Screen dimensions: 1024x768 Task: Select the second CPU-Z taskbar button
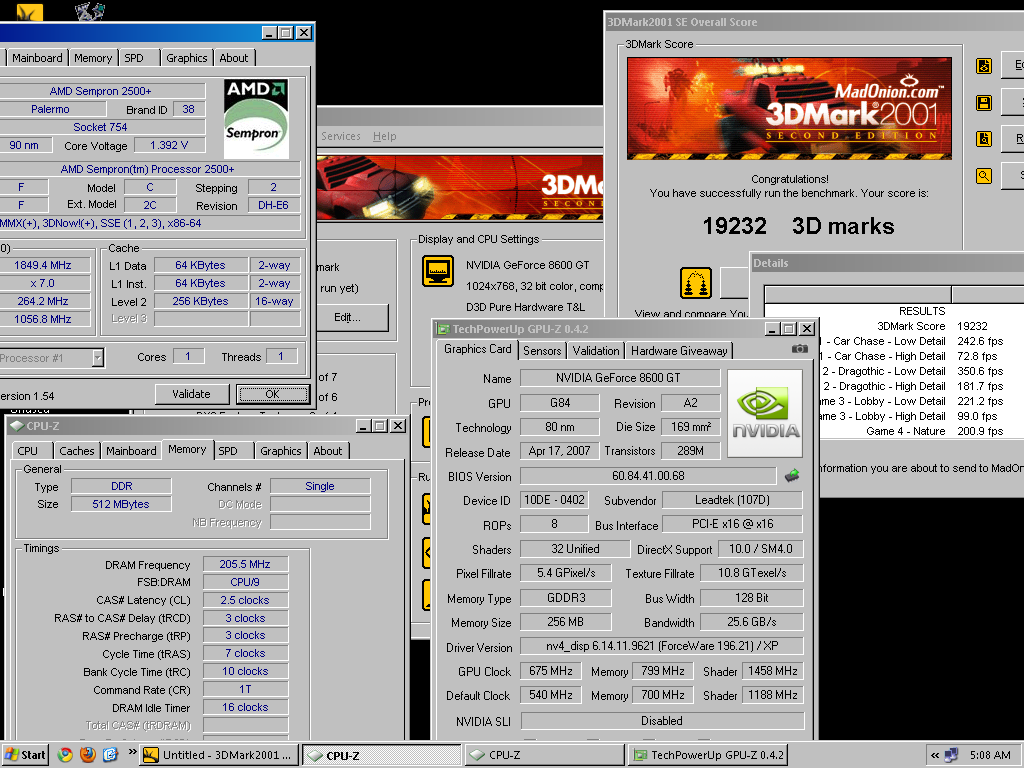click(544, 756)
